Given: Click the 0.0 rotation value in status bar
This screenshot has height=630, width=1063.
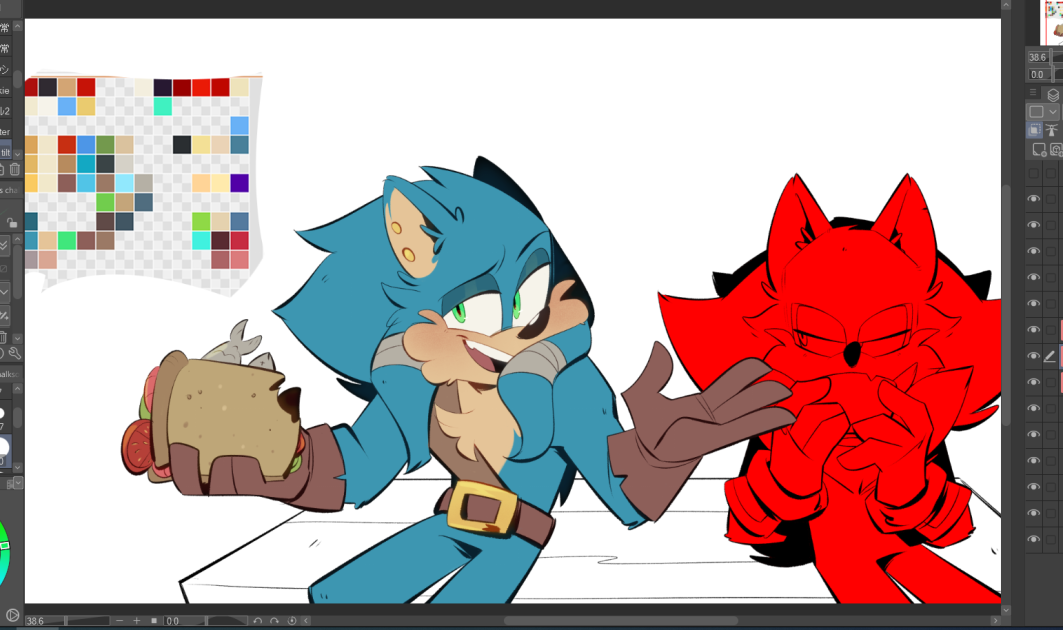Looking at the screenshot, I should [173, 621].
